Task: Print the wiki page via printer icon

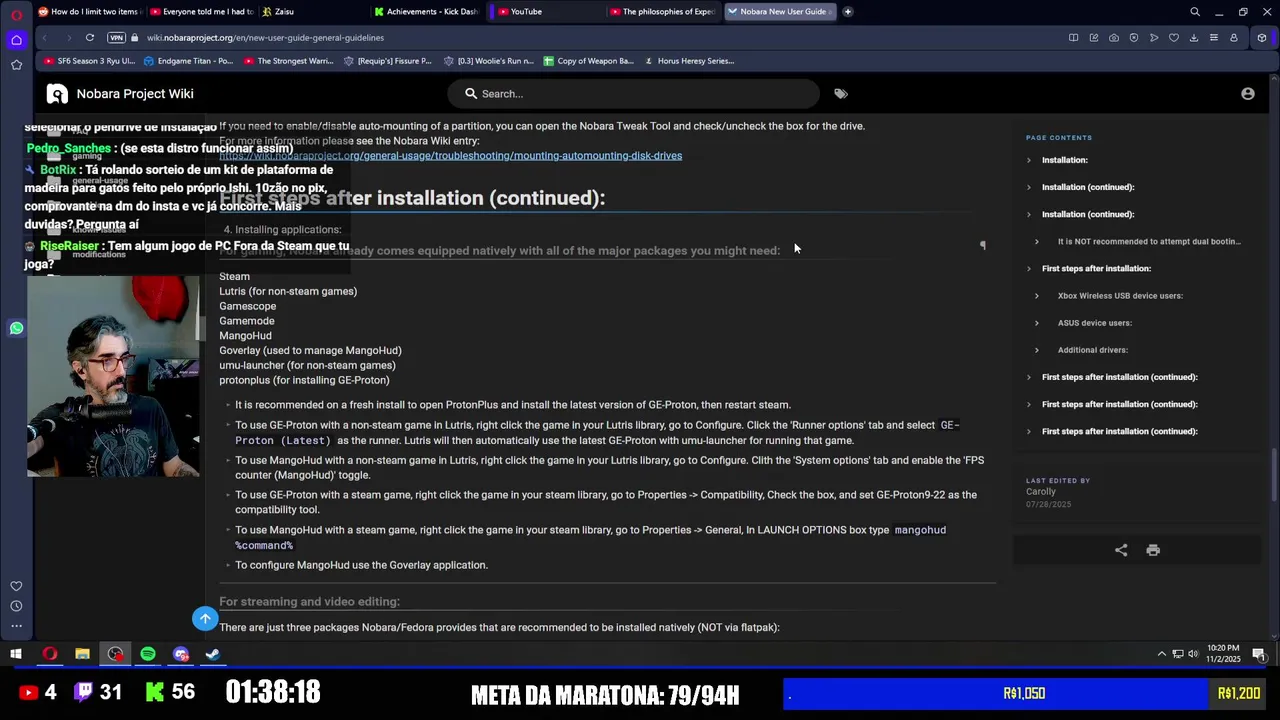Action: pos(1153,550)
